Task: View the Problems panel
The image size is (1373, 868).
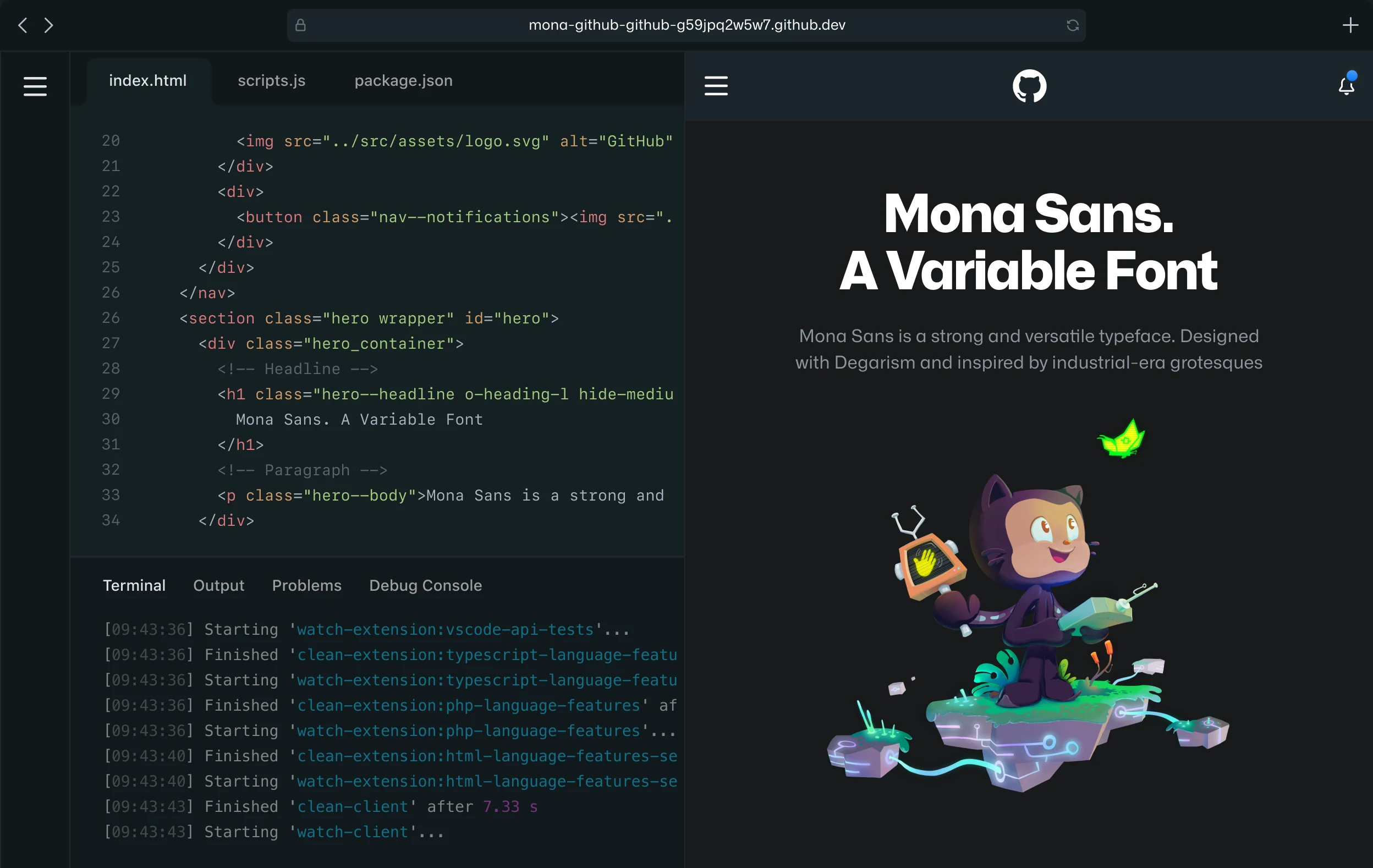Action: click(x=307, y=585)
